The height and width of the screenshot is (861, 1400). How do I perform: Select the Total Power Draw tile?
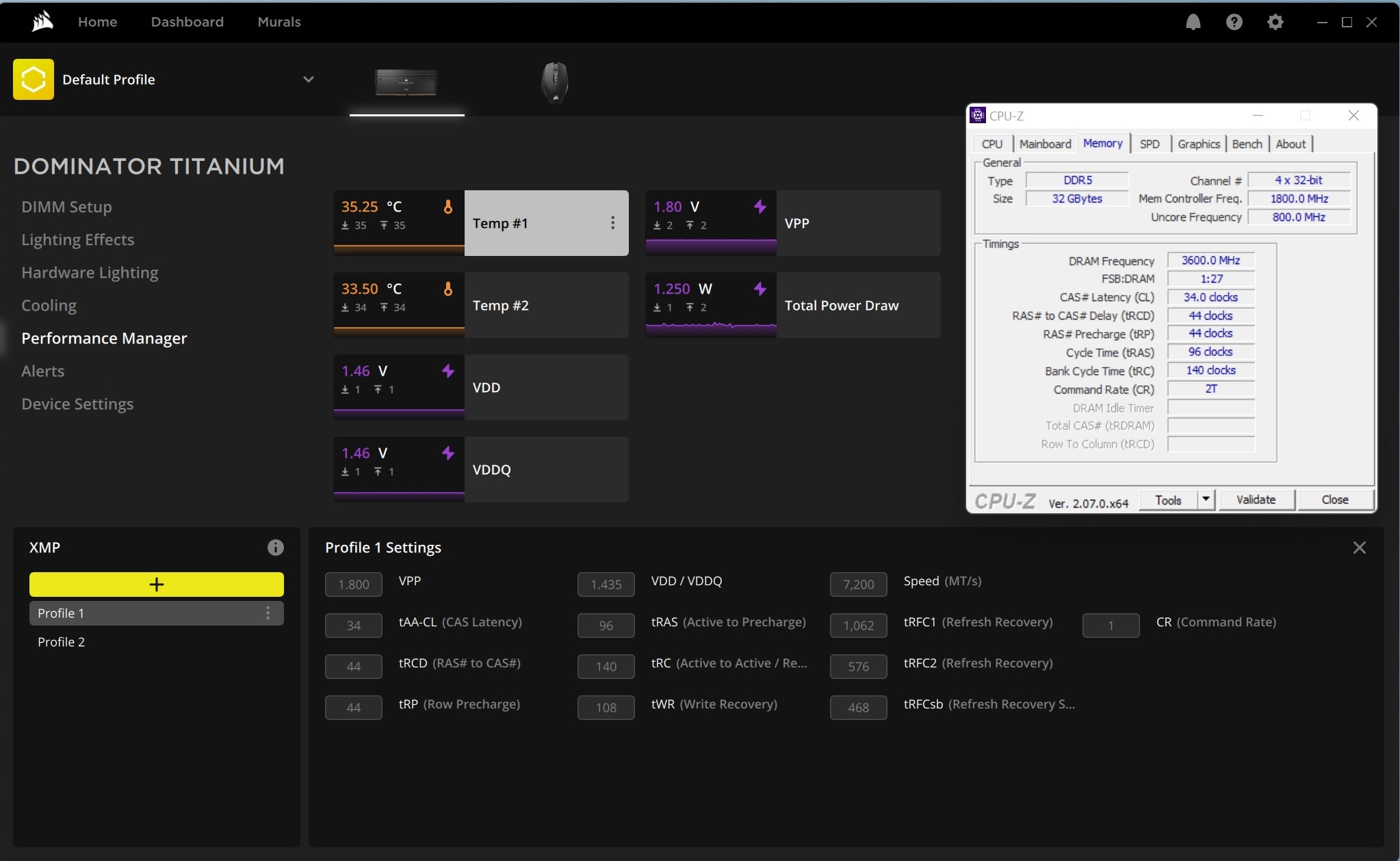(x=793, y=305)
